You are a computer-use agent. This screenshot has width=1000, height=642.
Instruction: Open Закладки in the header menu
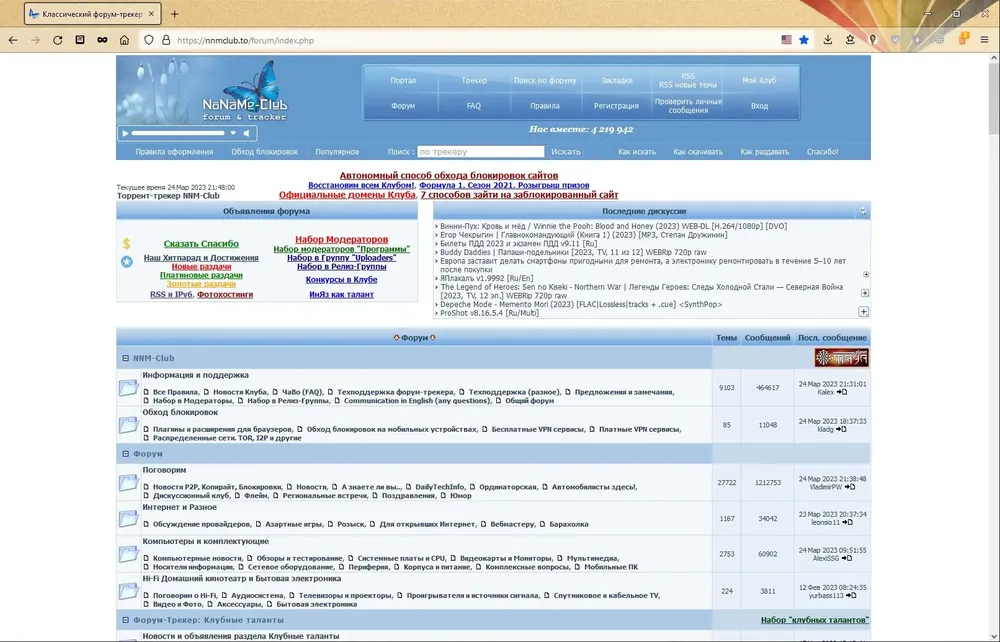pos(617,80)
